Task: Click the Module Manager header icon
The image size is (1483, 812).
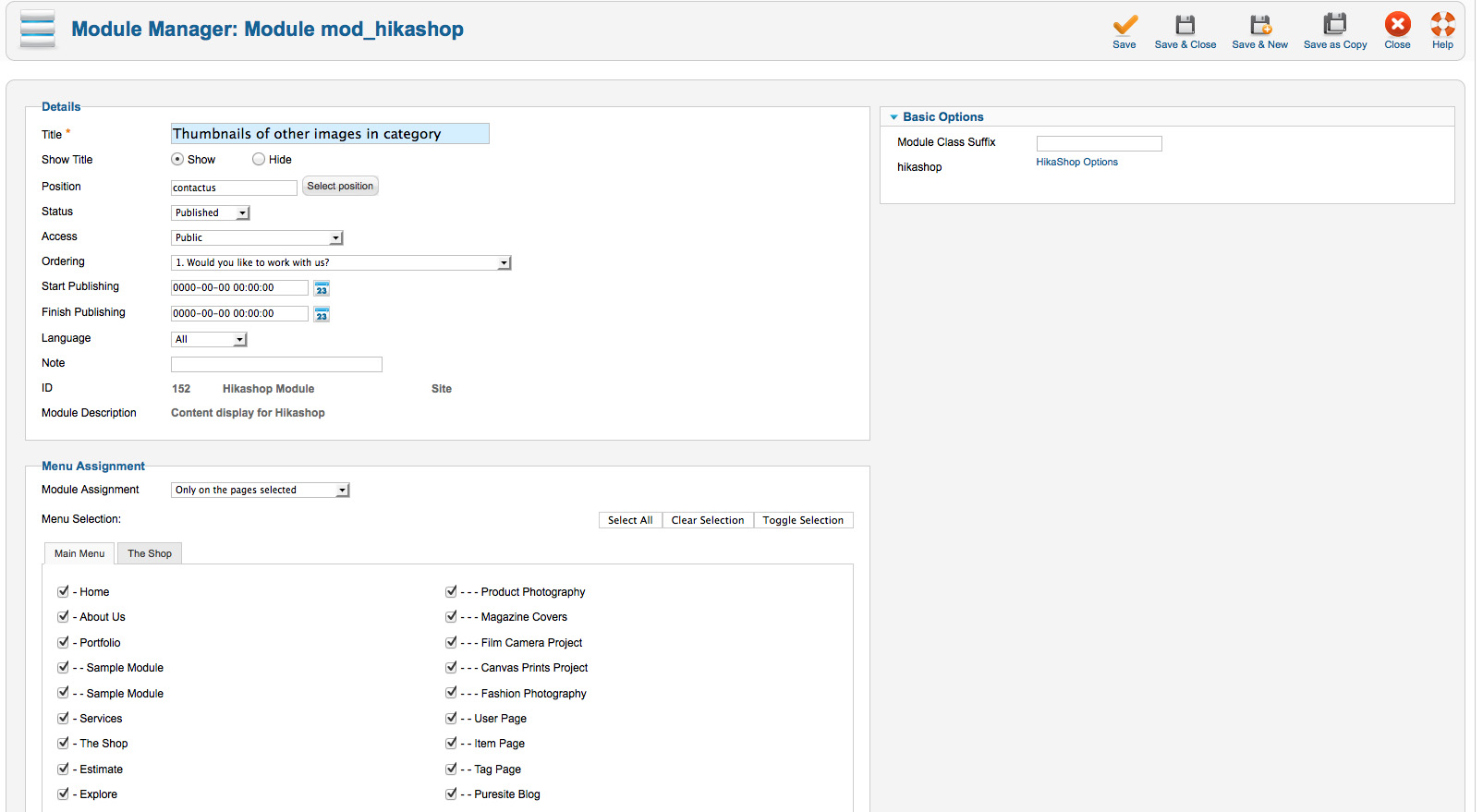Action: point(38,30)
